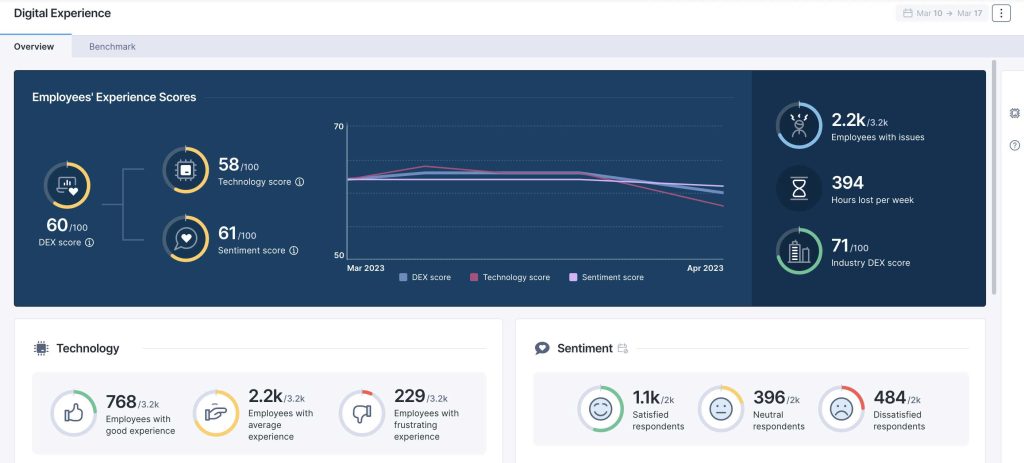Screen dimensions: 1024x463
Task: Toggle Sentiment score series in chart legend
Action: (606, 277)
